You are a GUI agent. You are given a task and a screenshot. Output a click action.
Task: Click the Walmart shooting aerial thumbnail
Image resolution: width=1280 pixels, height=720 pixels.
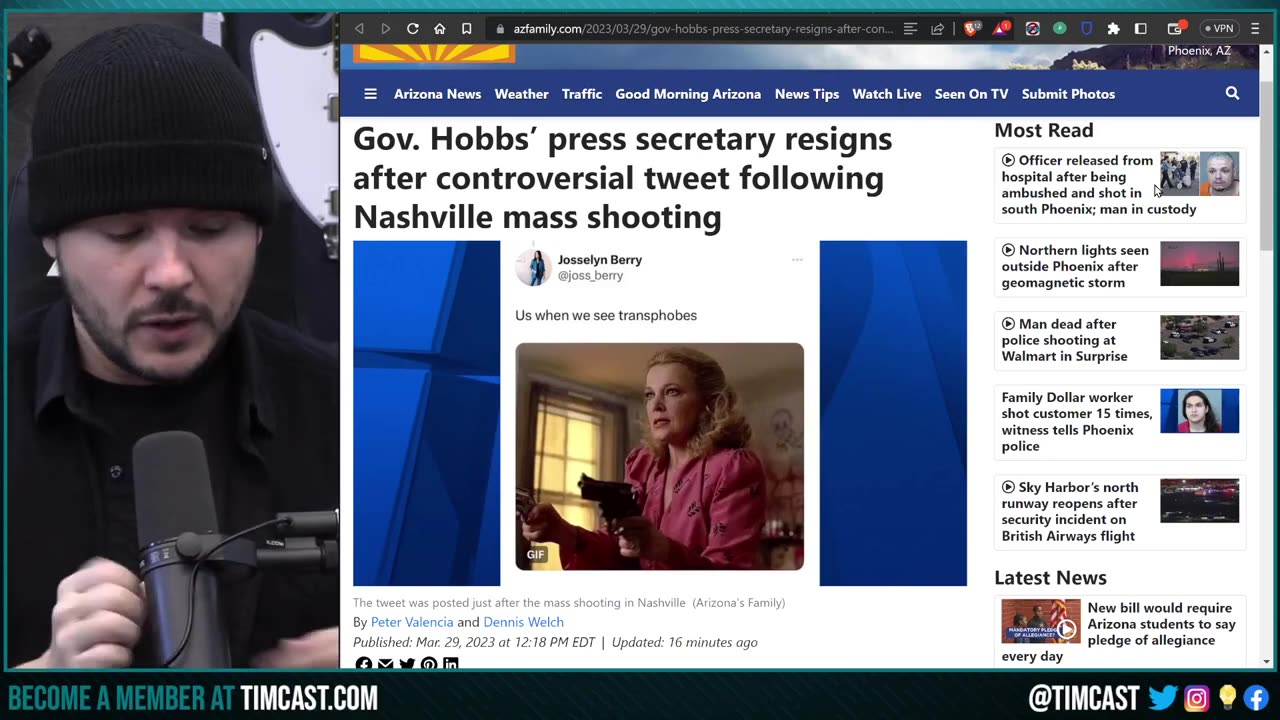[1199, 338]
